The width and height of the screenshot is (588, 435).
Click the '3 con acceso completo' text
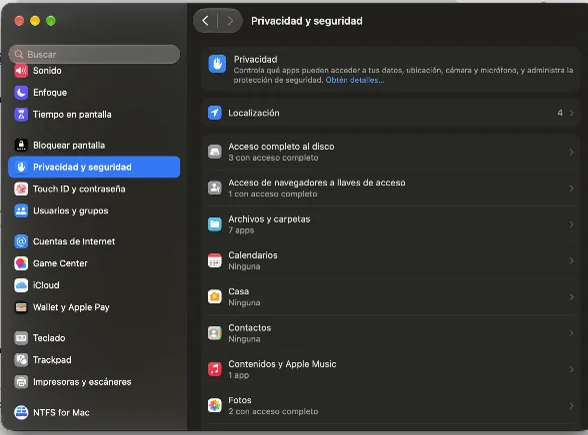pyautogui.click(x=273, y=158)
